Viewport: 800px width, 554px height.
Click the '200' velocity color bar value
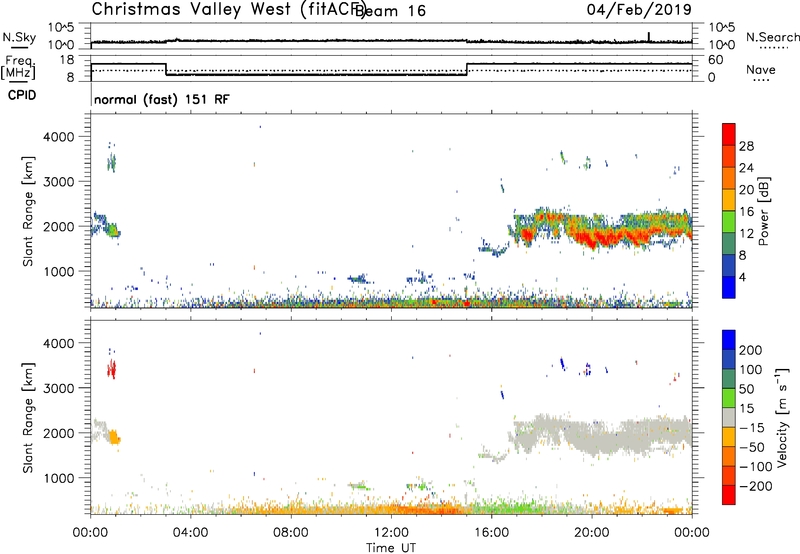(751, 350)
